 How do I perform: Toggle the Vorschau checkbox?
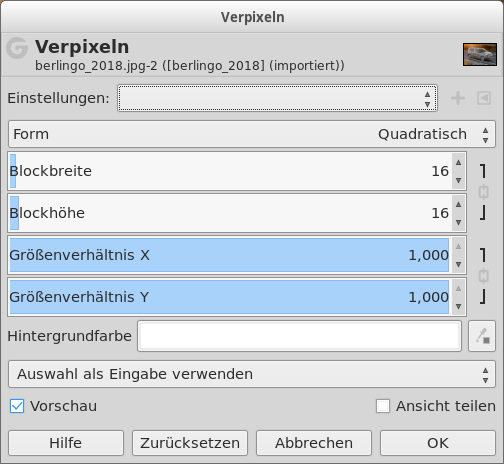(17, 406)
